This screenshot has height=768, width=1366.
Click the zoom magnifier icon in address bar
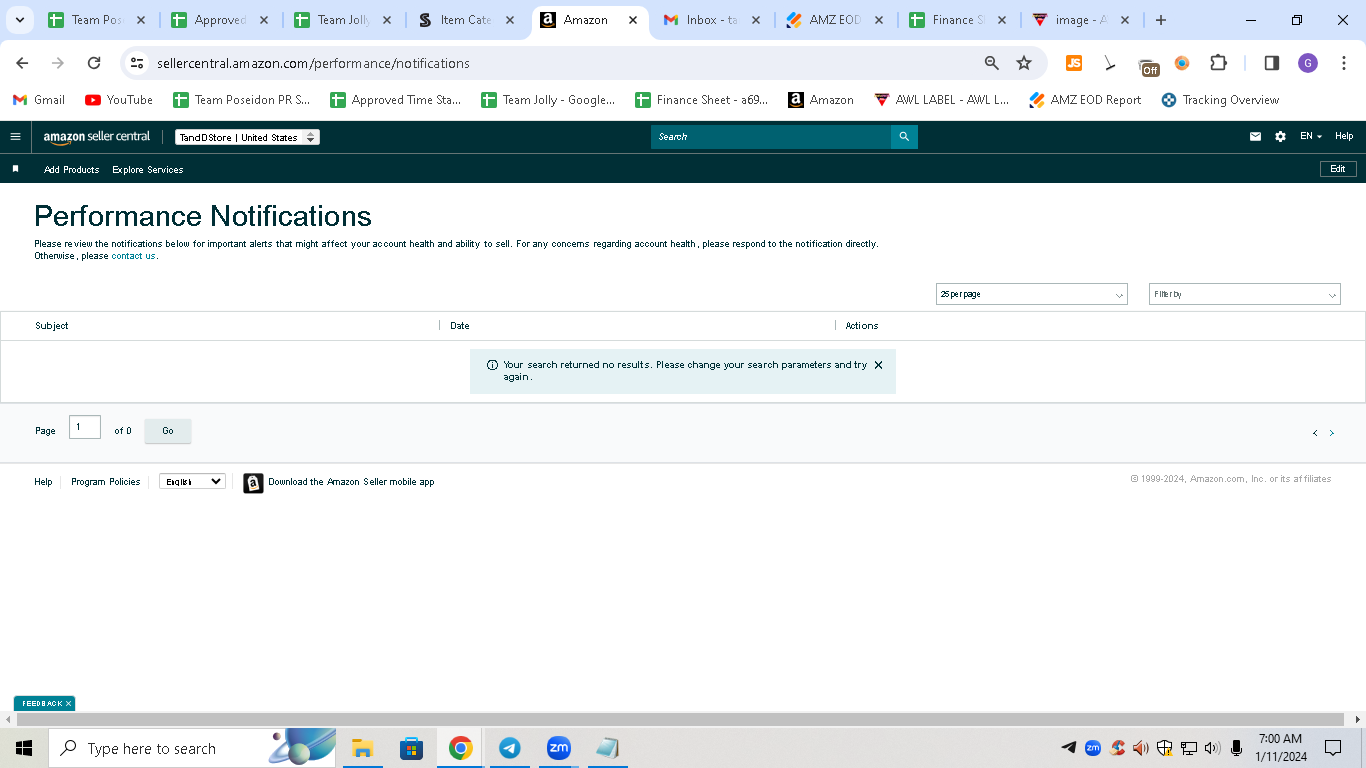click(992, 63)
